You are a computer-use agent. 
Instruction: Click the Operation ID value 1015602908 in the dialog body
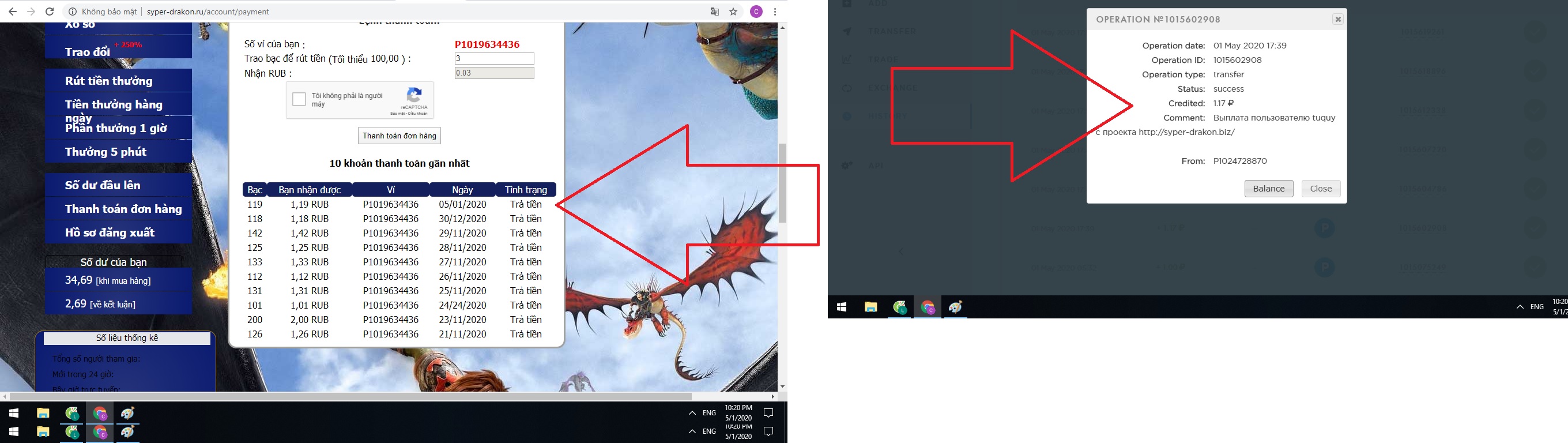1238,61
